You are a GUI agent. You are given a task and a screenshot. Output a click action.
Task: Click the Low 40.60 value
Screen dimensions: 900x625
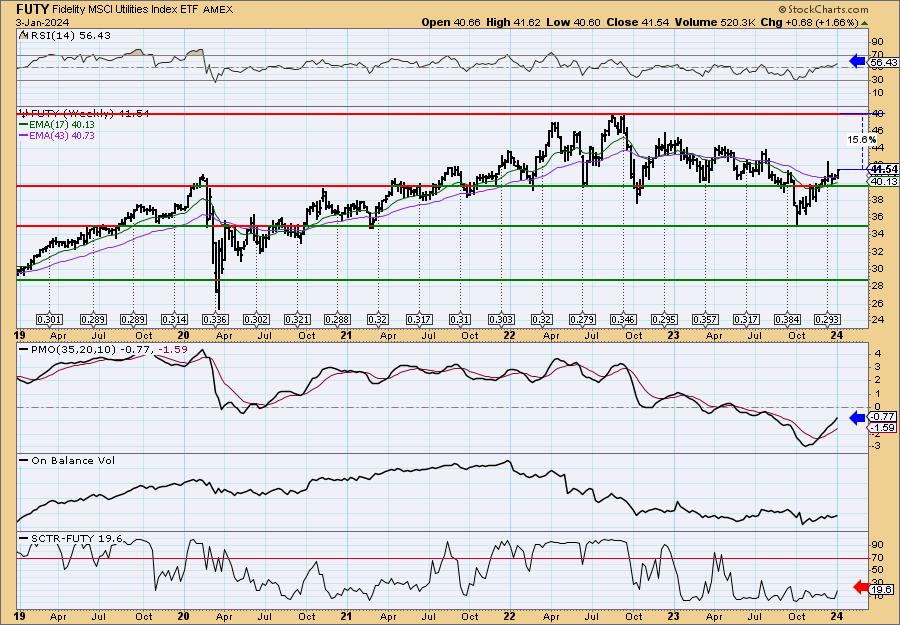click(572, 22)
